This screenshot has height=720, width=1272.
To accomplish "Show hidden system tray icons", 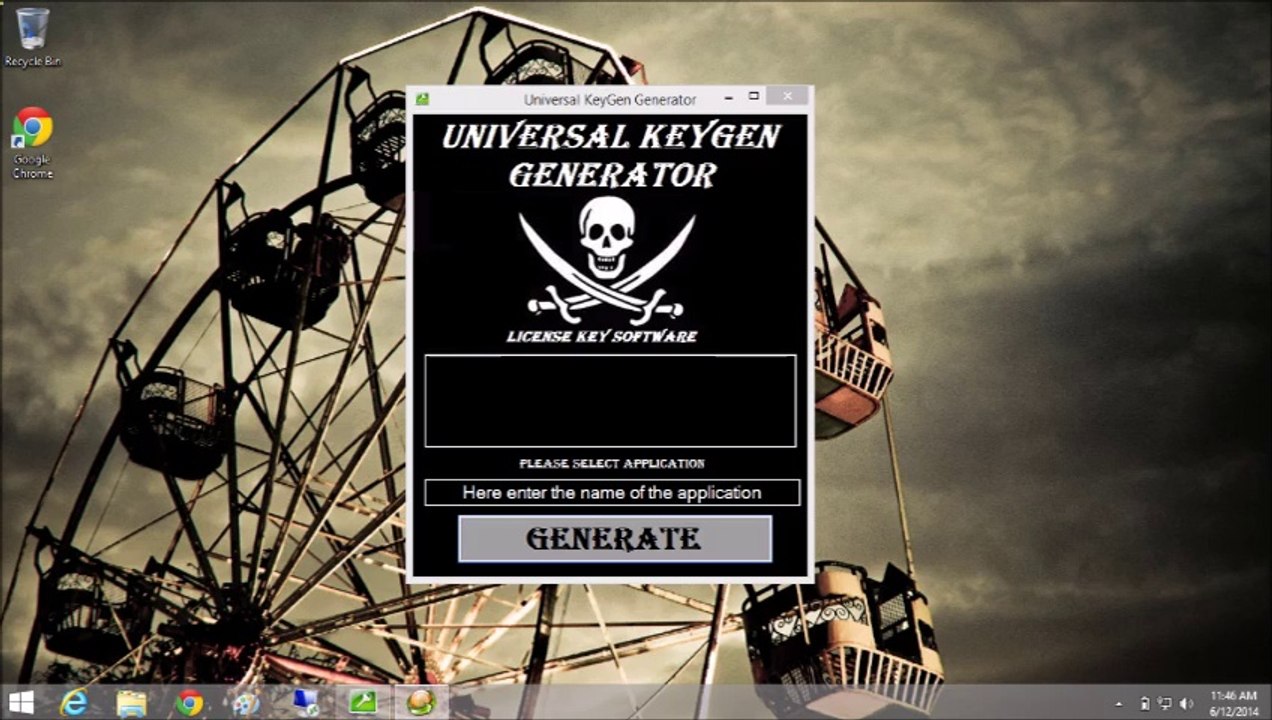I will (x=1119, y=704).
